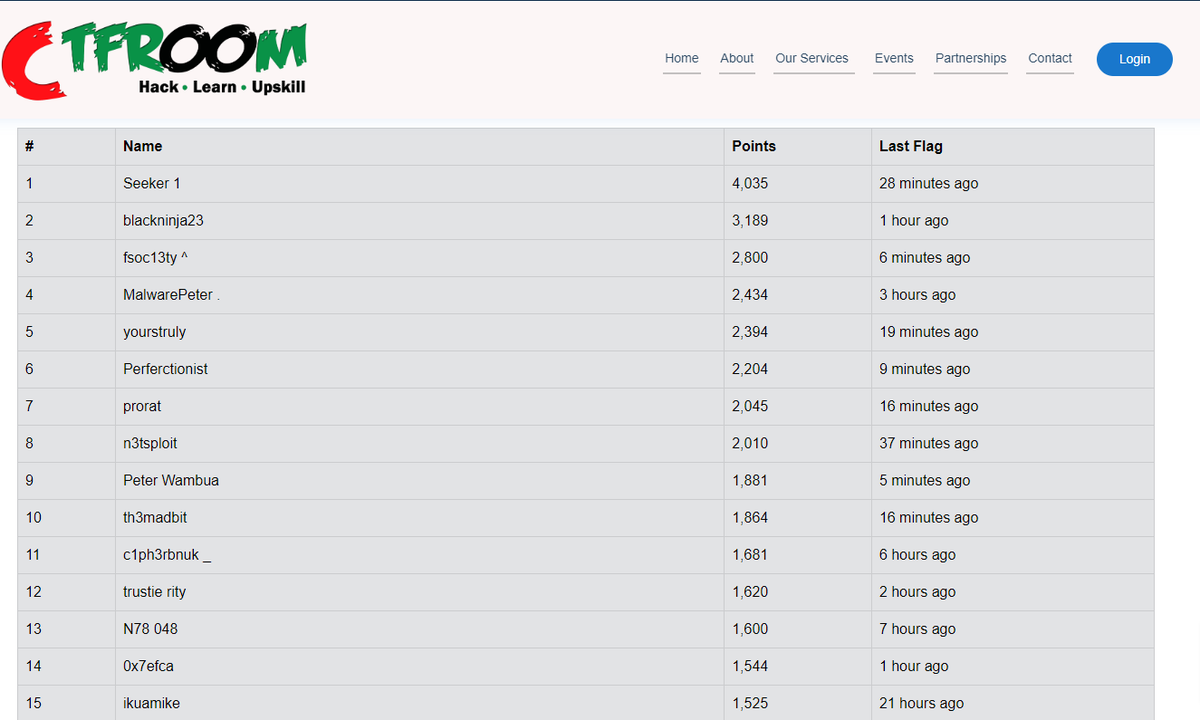Click the Points column header
The image size is (1200, 720).
point(797,147)
